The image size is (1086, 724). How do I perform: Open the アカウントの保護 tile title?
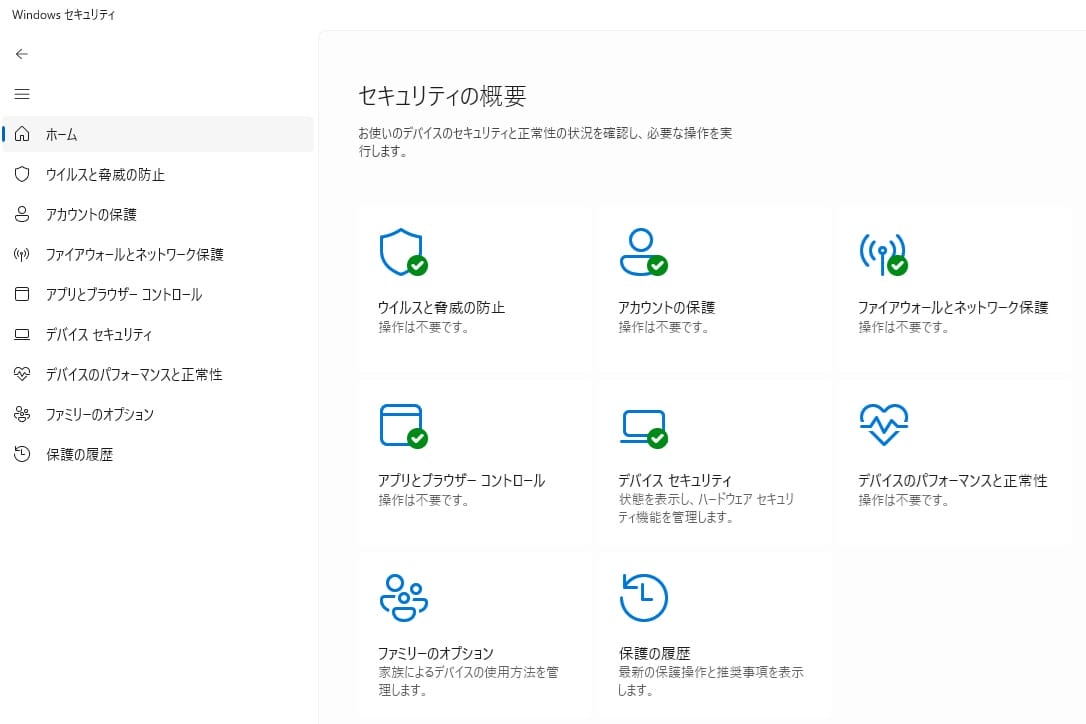tap(666, 308)
